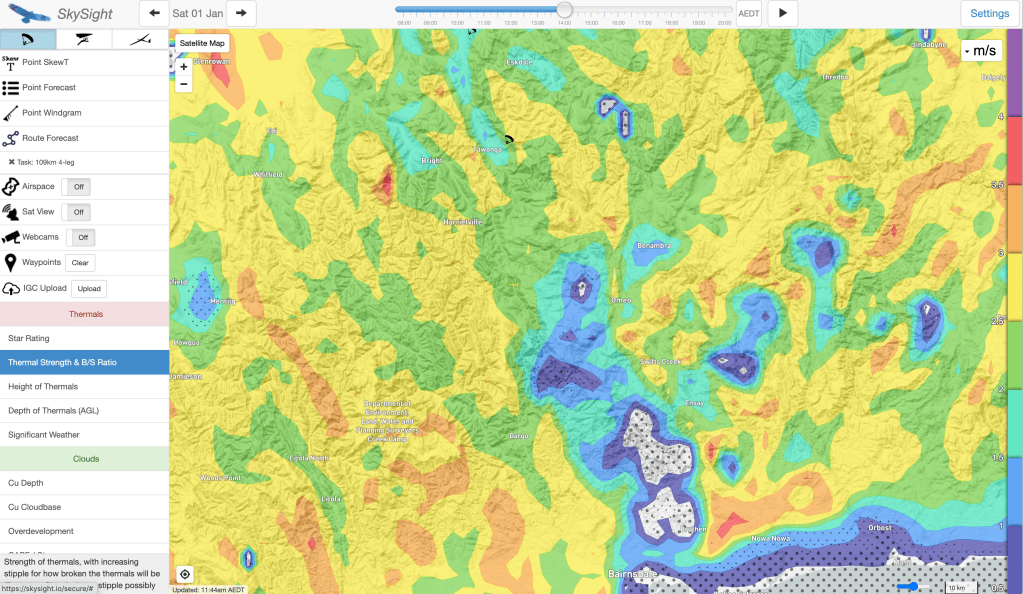Viewport: 1023px width, 594px height.
Task: Enable the Webcams switch
Action: tap(83, 238)
